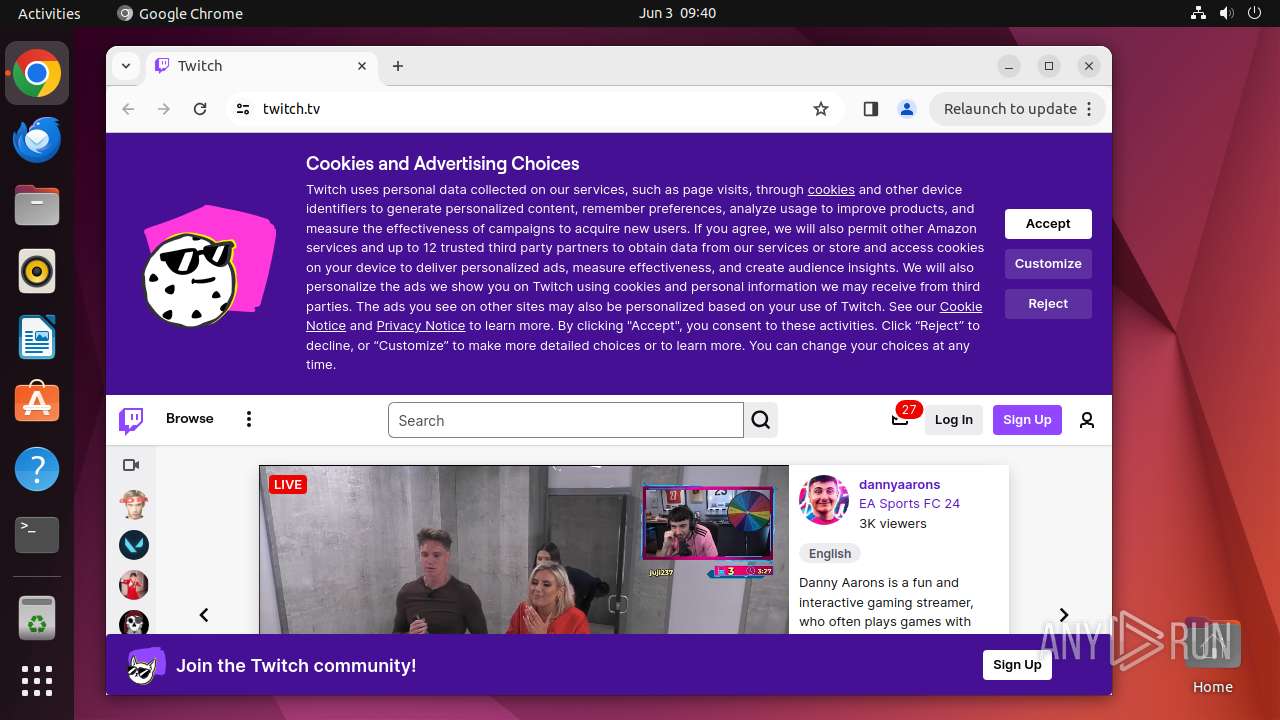This screenshot has height=720, width=1280.
Task: Open Browse in Twitch navigation
Action: click(190, 419)
